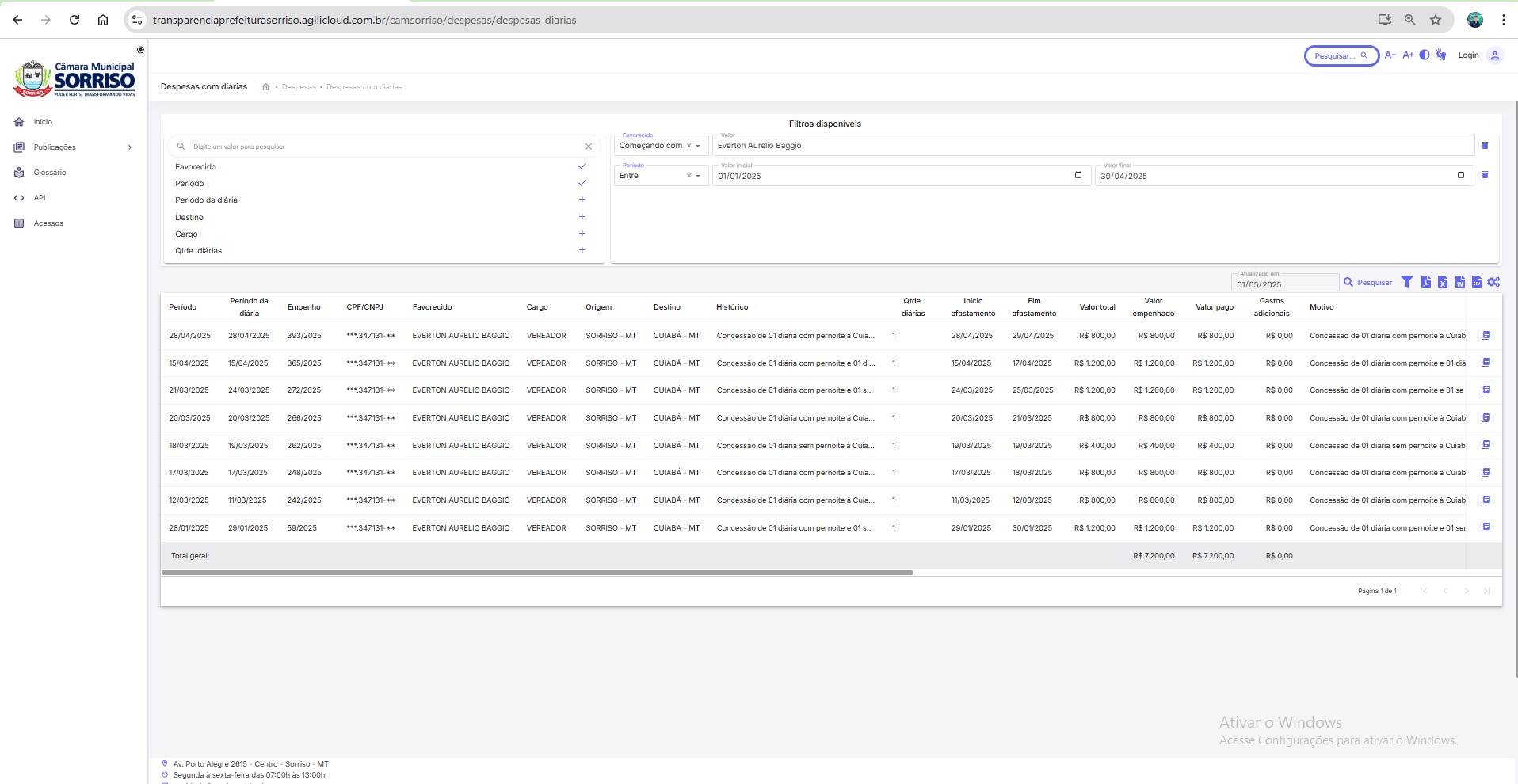Open table column settings gears icon
Image resolution: width=1518 pixels, height=784 pixels.
tap(1493, 283)
